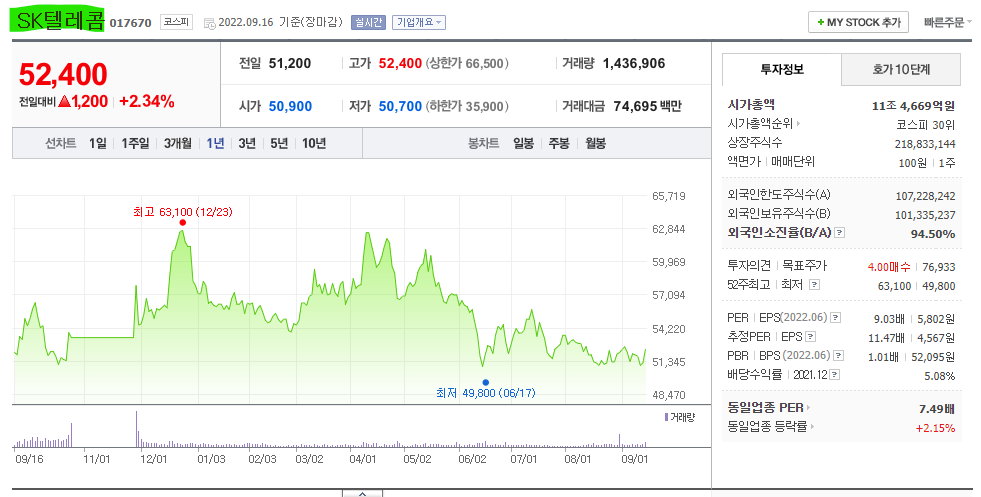981x497 pixels.
Task: Click the arrow icon next to 동일업종 등락률
Action: (x=813, y=427)
